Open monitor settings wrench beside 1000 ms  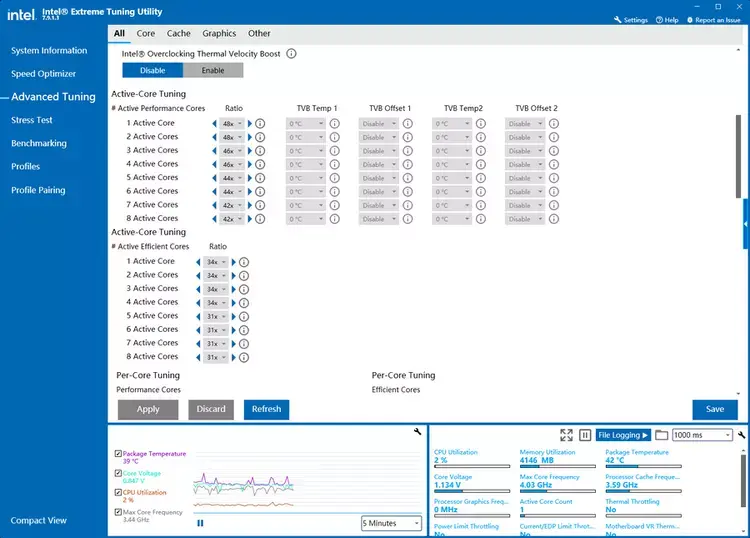[x=741, y=435]
